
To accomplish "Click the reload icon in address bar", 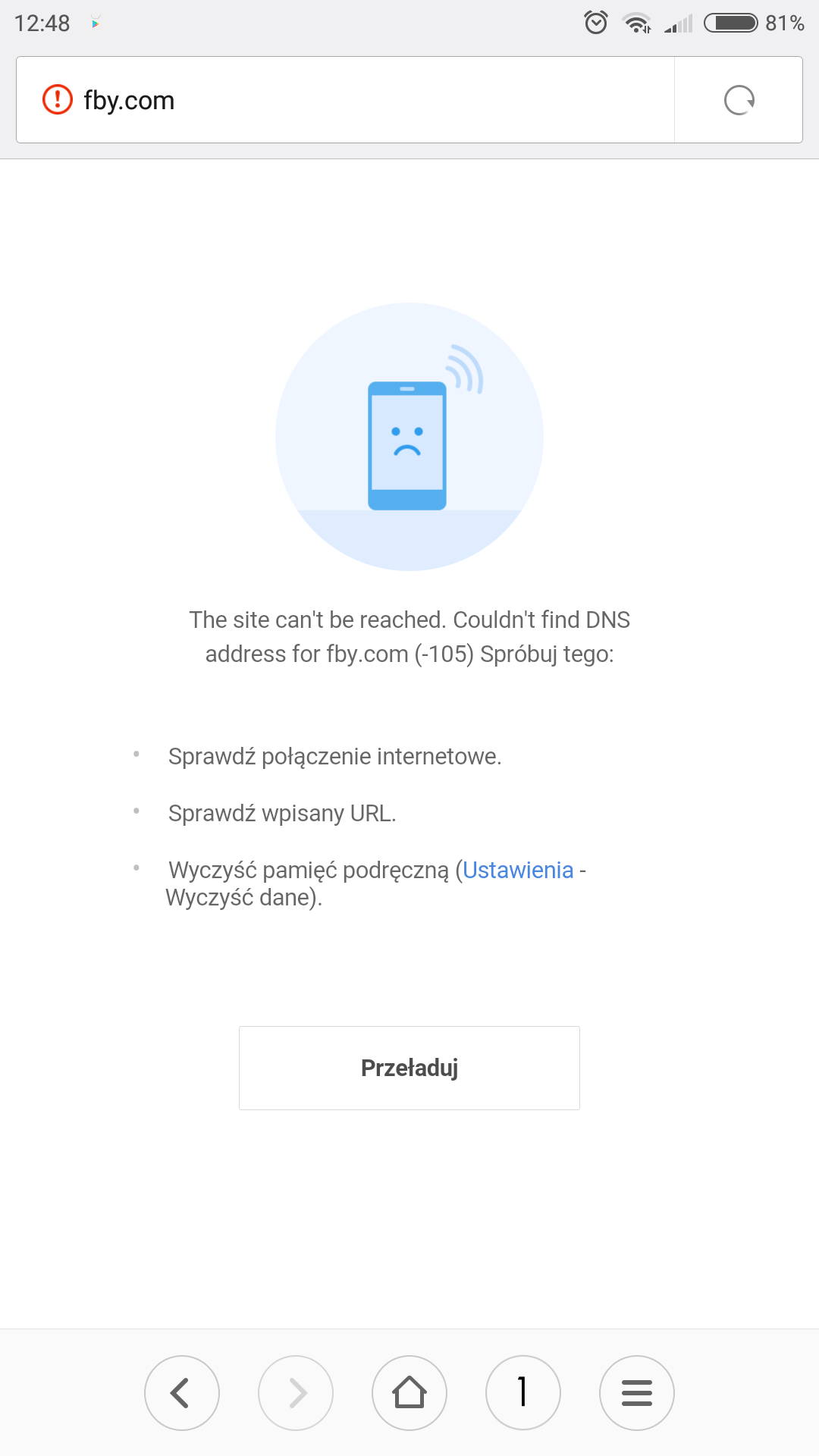I will [739, 100].
